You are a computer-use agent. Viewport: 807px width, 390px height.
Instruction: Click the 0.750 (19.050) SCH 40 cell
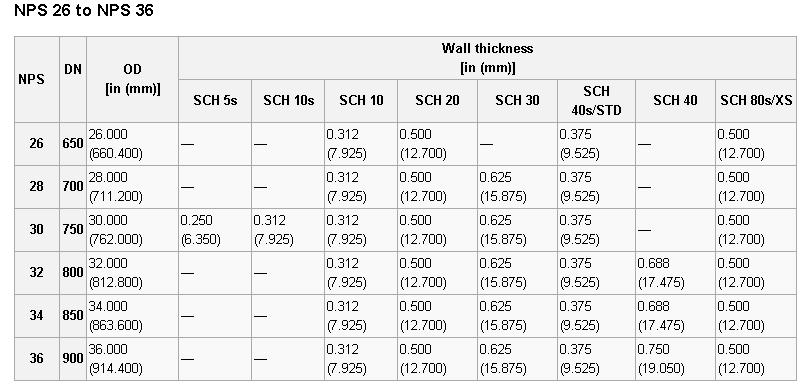pyautogui.click(x=675, y=359)
